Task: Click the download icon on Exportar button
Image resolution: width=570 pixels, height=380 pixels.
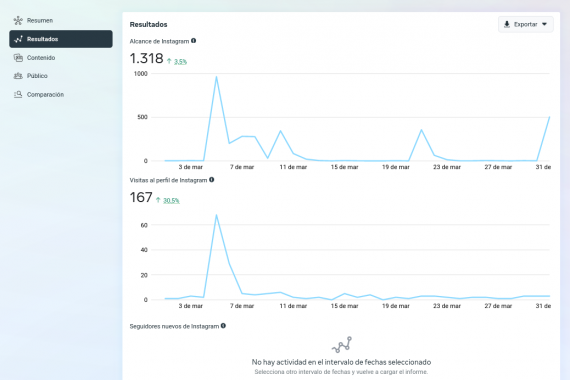Action: 507,24
